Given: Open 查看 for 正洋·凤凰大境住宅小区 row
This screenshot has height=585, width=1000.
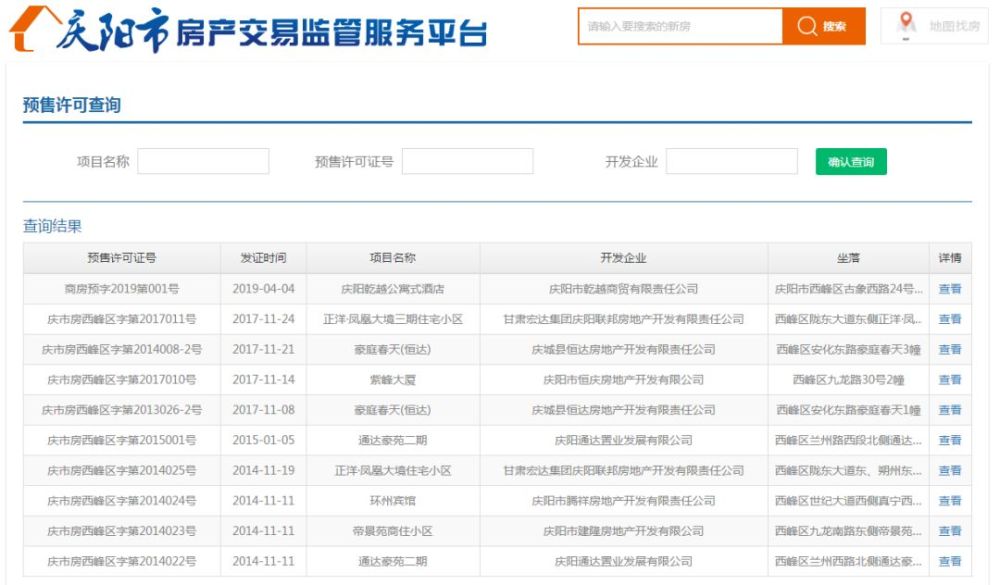Looking at the screenshot, I should coord(950,471).
